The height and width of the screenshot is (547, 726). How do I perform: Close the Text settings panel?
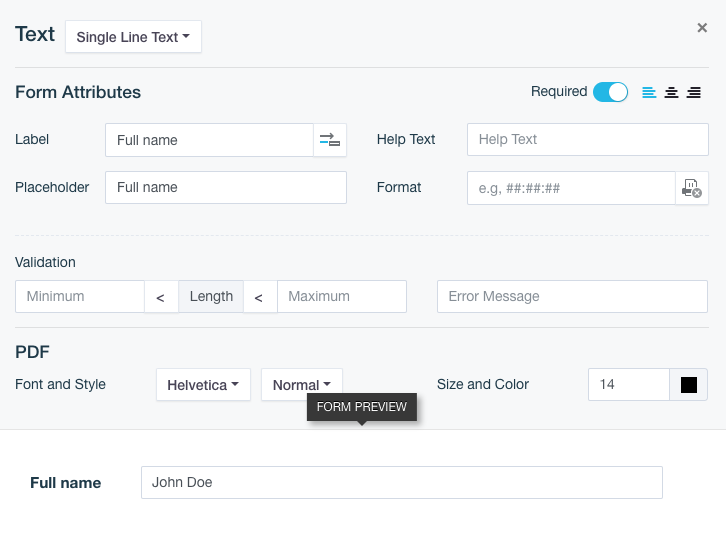point(702,28)
